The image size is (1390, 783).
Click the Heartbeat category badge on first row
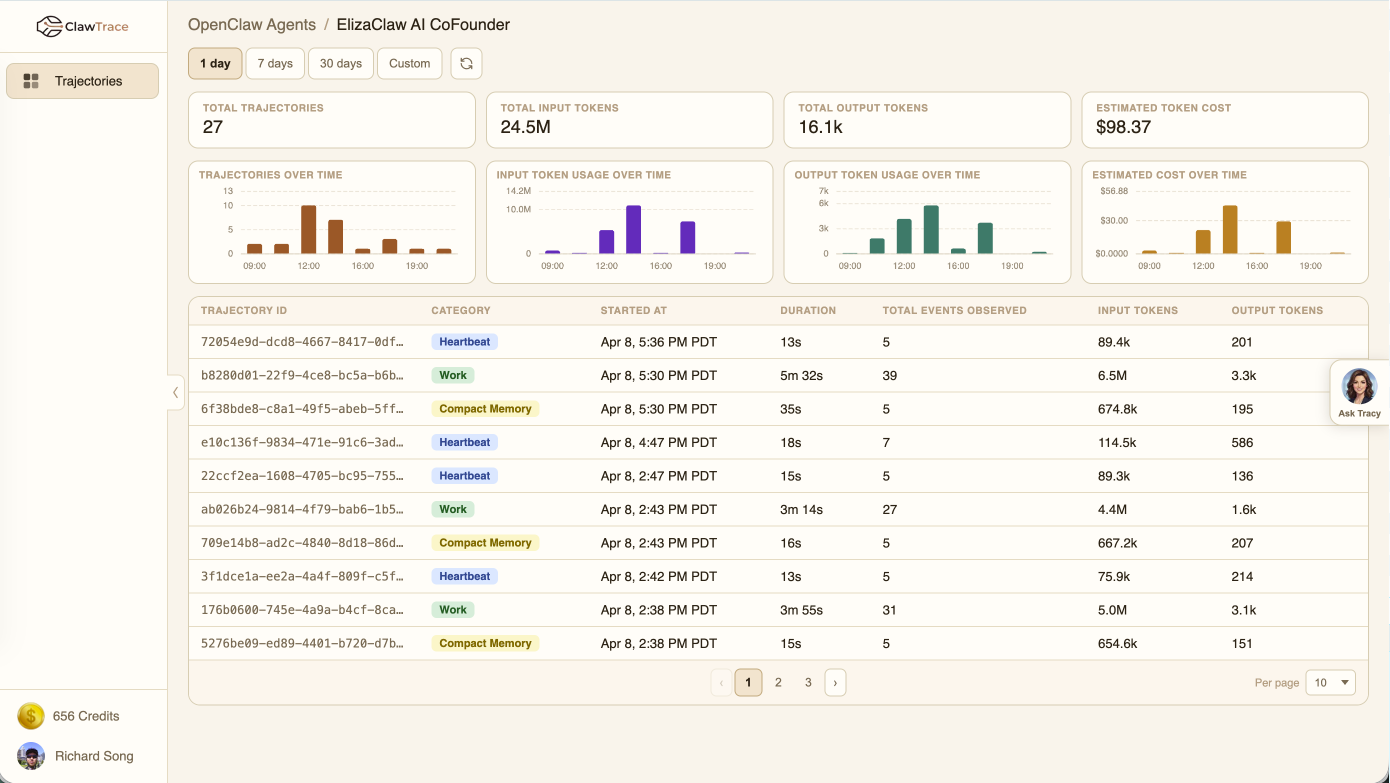464,341
